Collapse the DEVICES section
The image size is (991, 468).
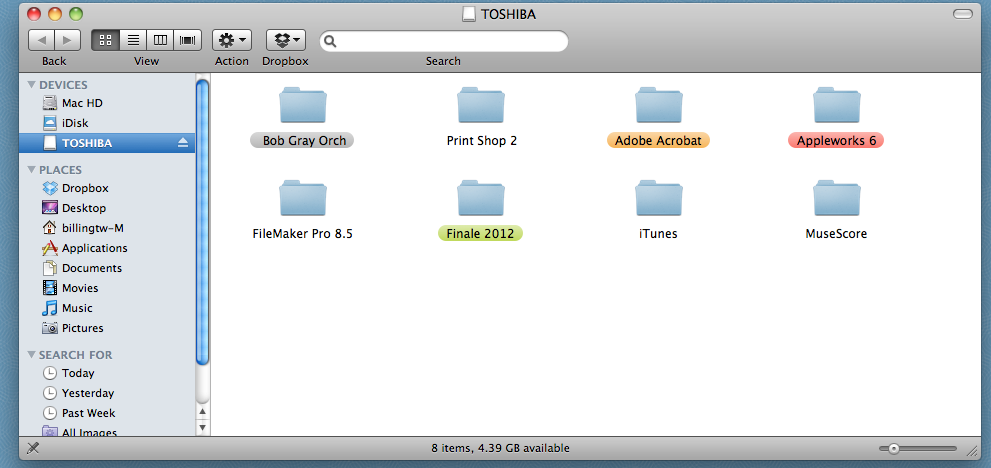click(x=32, y=85)
